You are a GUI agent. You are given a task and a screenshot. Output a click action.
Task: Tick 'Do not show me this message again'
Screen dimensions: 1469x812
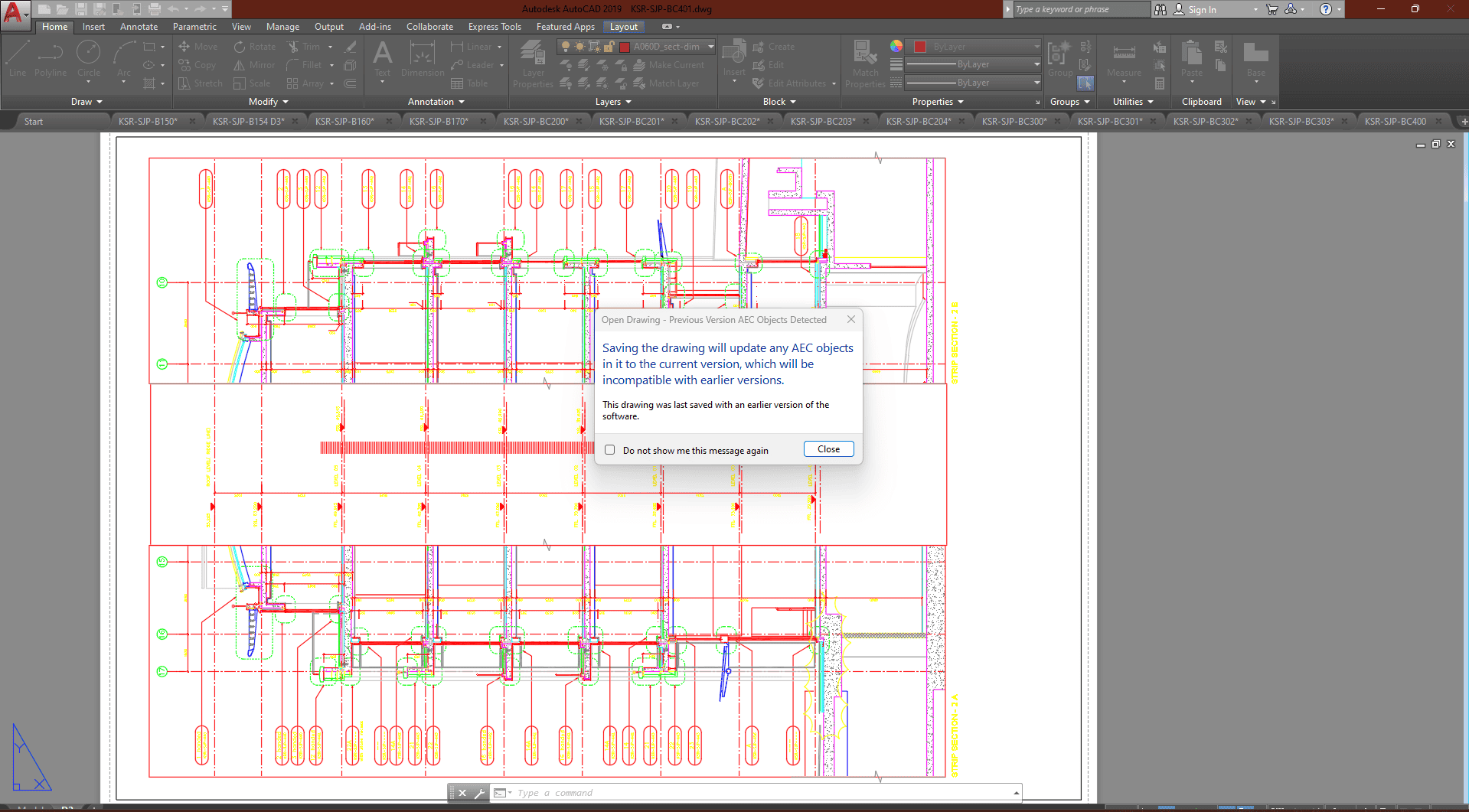coord(610,450)
